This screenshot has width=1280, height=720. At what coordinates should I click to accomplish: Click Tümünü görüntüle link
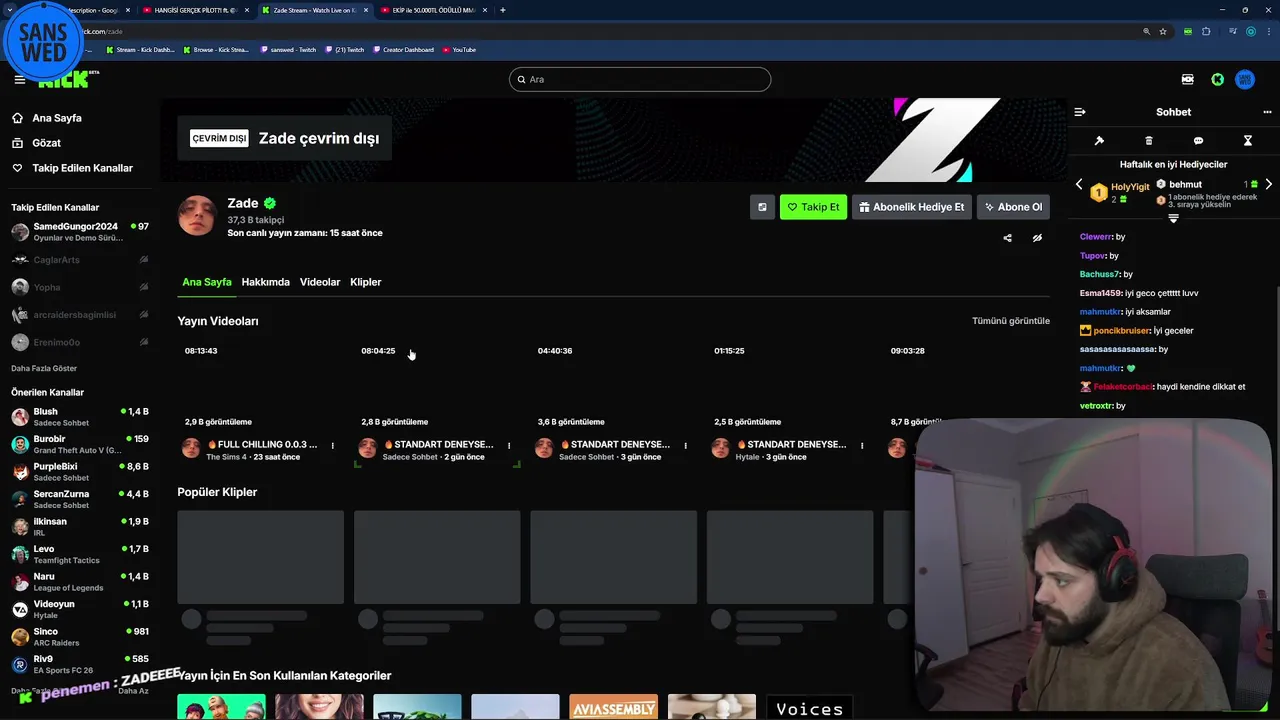pyautogui.click(x=1011, y=321)
